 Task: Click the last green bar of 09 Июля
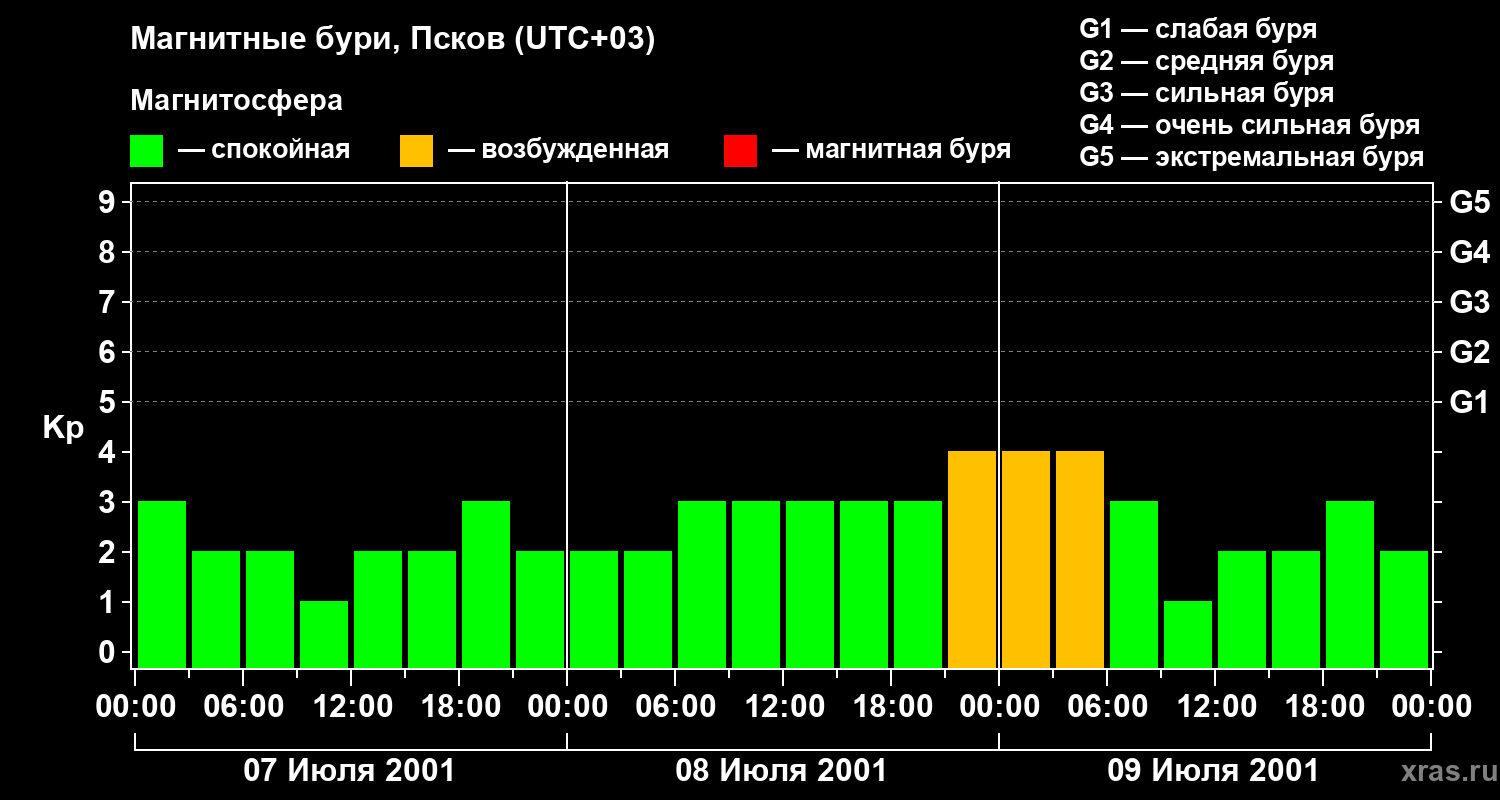click(1404, 609)
